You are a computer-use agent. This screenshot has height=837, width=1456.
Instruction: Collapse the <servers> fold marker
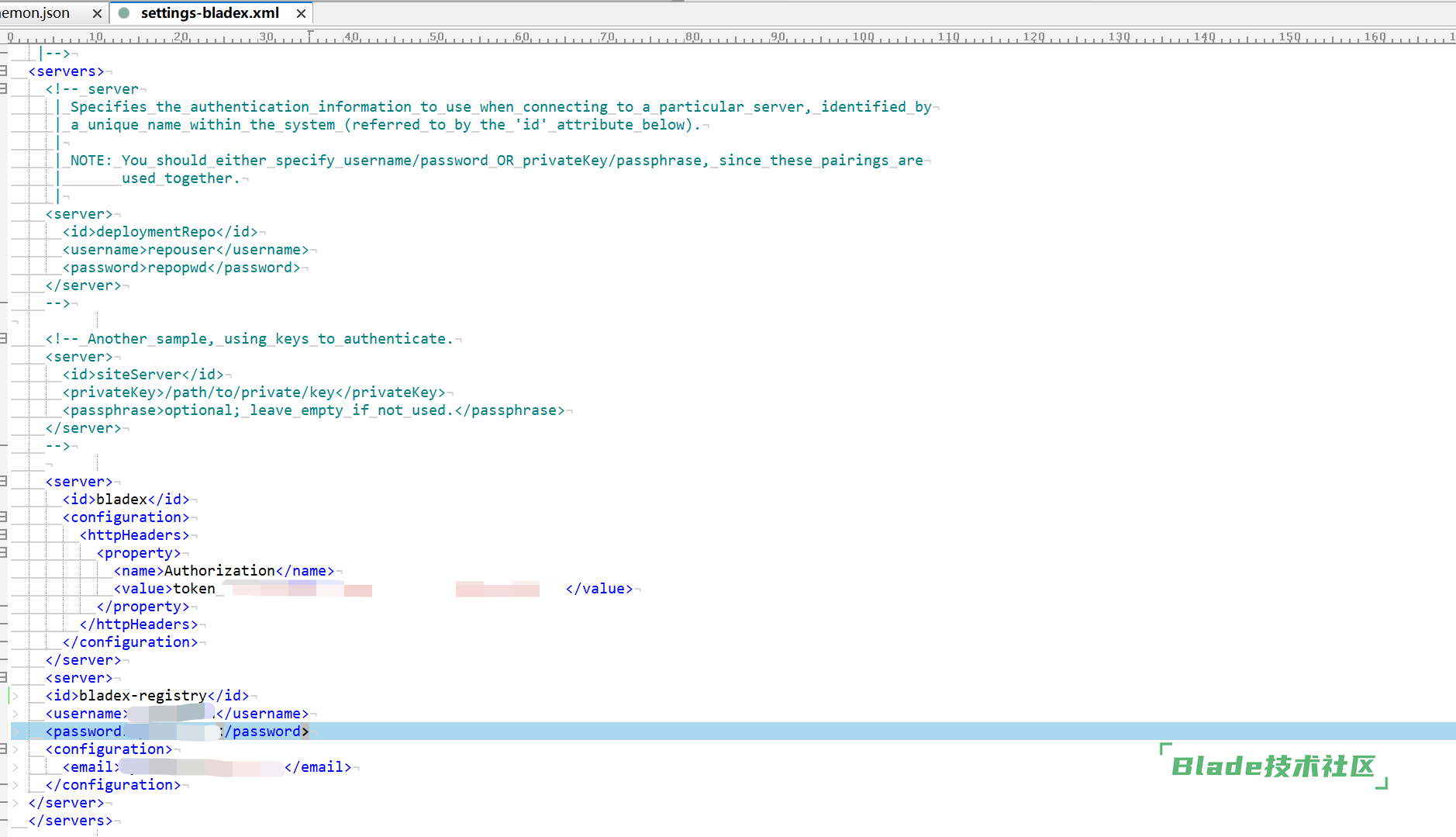click(x=4, y=71)
